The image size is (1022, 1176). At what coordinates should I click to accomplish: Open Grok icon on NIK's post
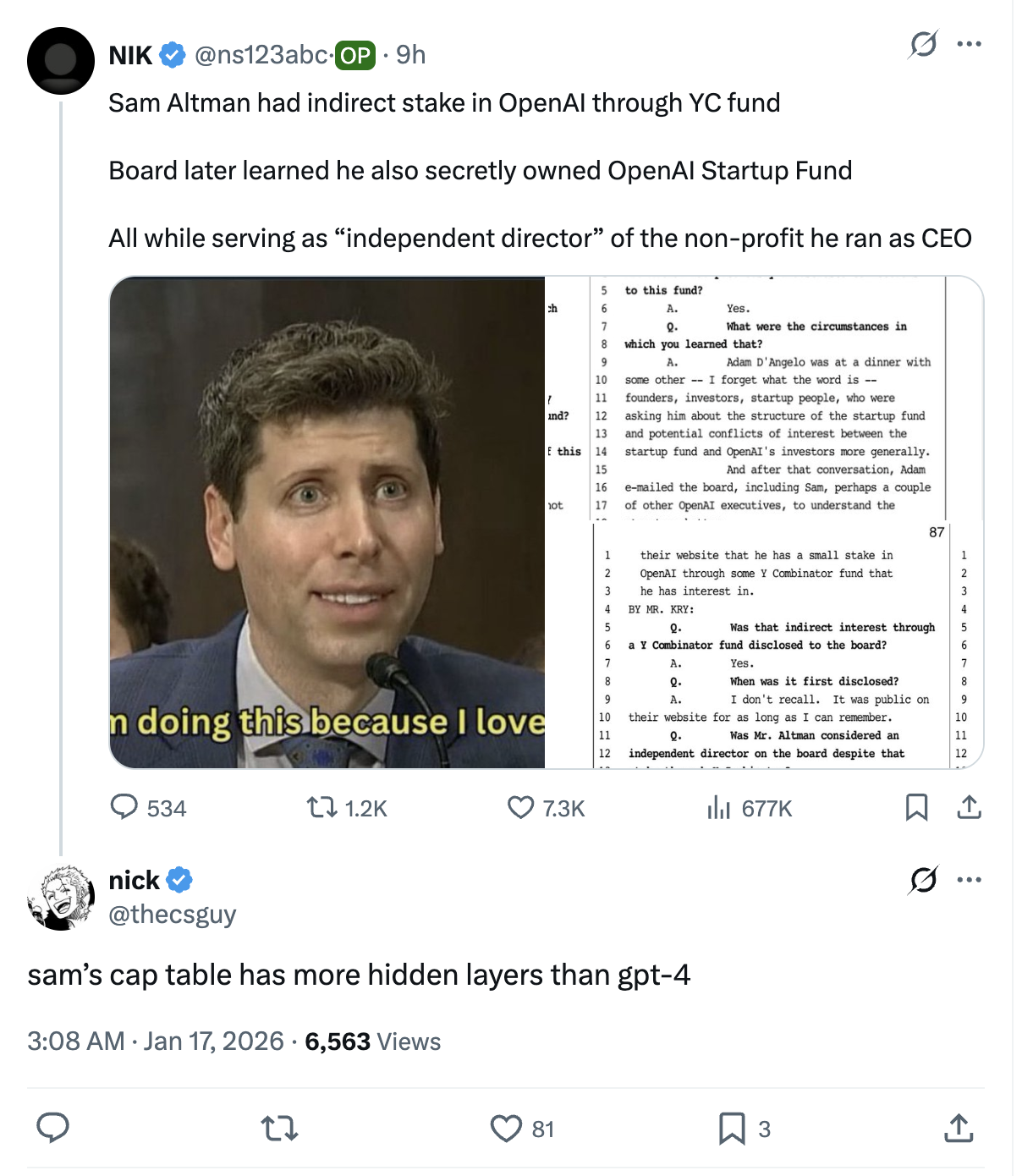923,44
